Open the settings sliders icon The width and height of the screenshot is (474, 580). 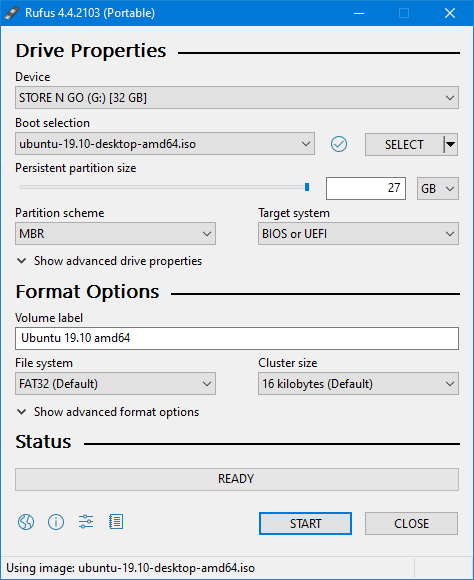tap(86, 522)
